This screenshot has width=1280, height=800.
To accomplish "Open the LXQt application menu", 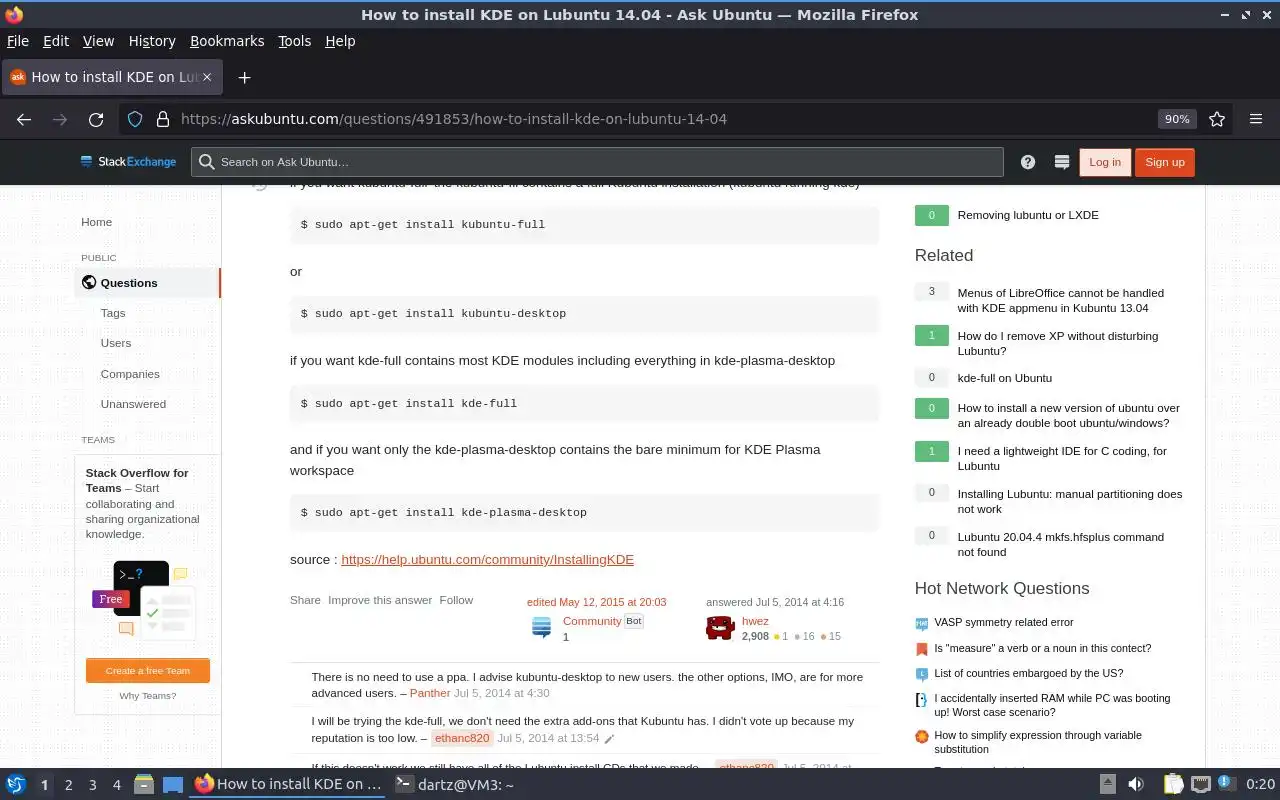I will pyautogui.click(x=16, y=785).
